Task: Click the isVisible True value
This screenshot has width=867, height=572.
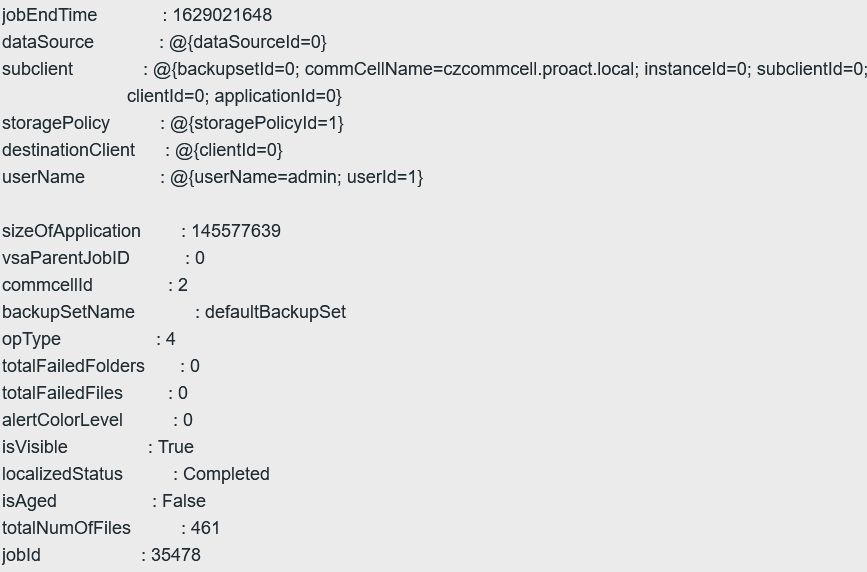Action: [x=176, y=446]
